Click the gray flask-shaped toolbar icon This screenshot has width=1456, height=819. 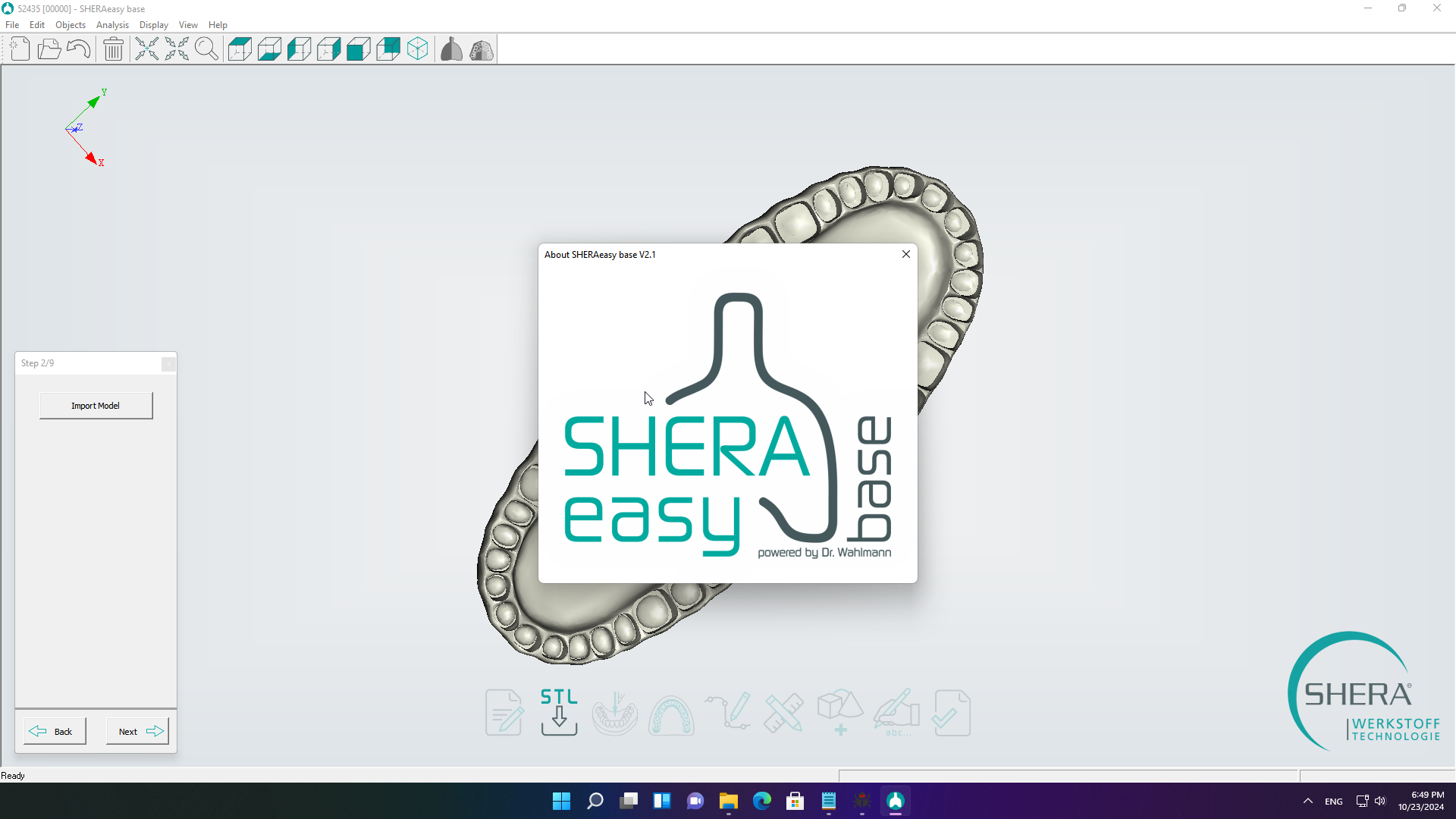[x=451, y=49]
